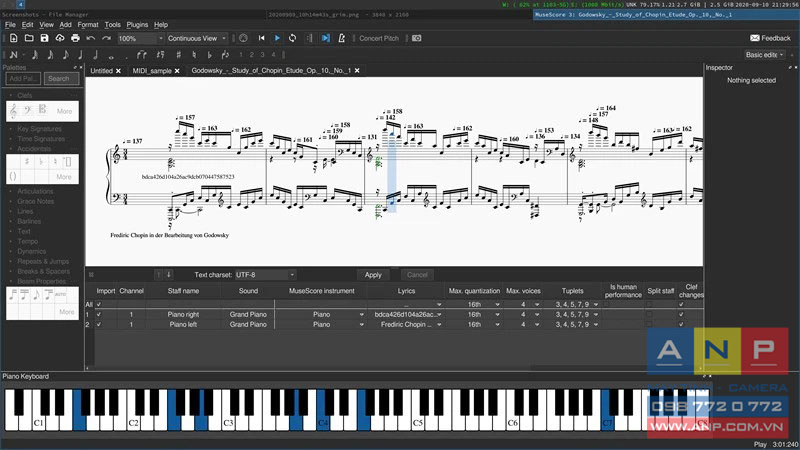
Task: Toggle Import checkbox for Piano right row
Action: pos(99,315)
